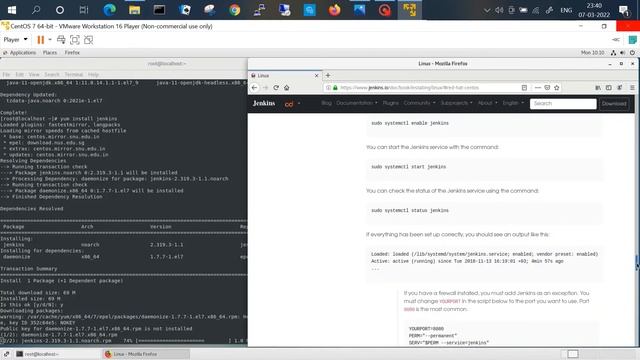Click the Jenkins site Search box

[x=563, y=104]
